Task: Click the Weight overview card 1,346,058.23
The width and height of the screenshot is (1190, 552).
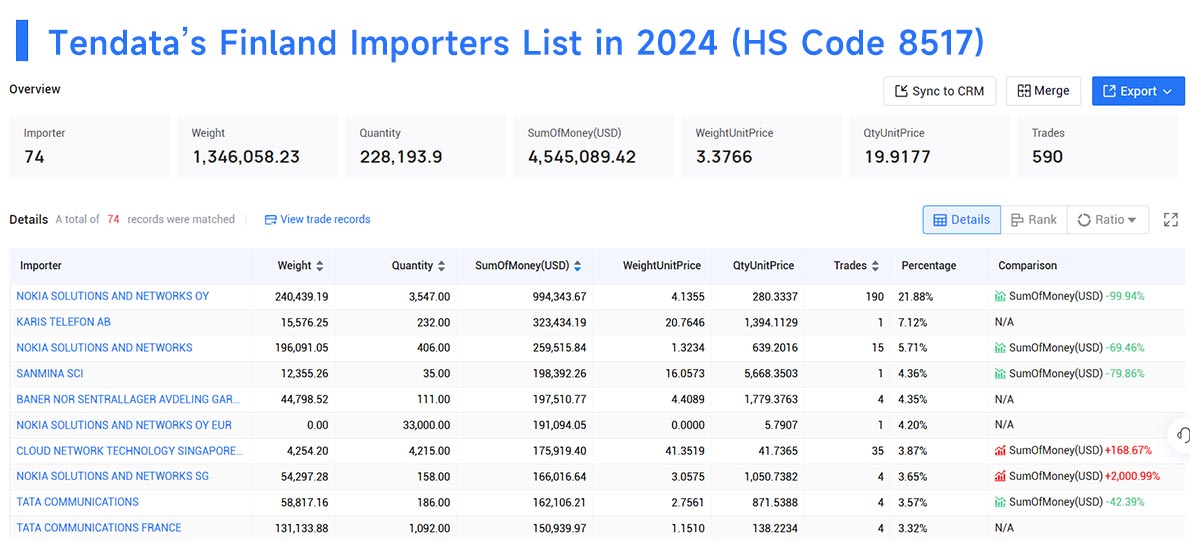Action: (257, 147)
